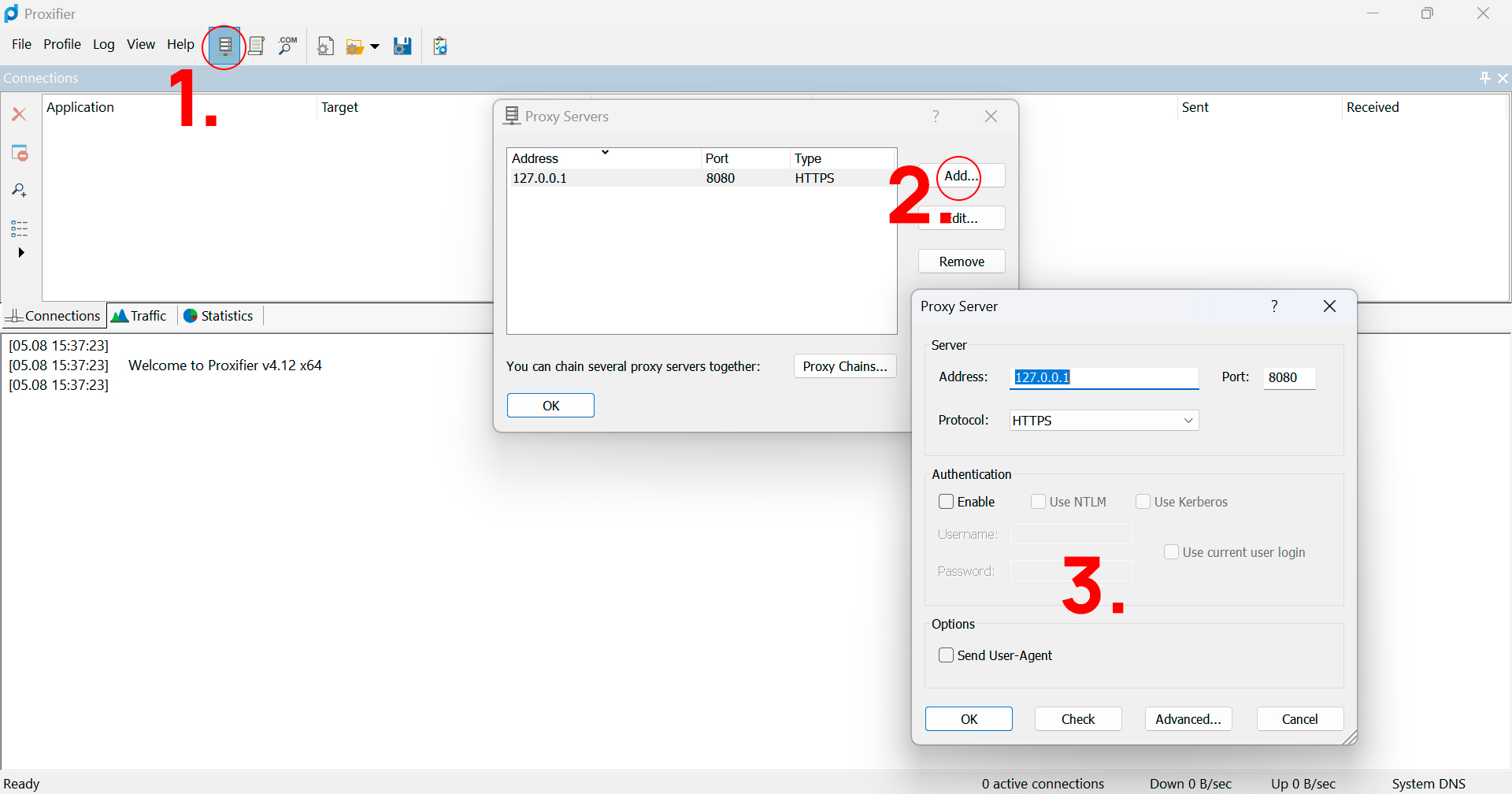
Task: Click the Save Profile disk icon
Action: tap(402, 46)
